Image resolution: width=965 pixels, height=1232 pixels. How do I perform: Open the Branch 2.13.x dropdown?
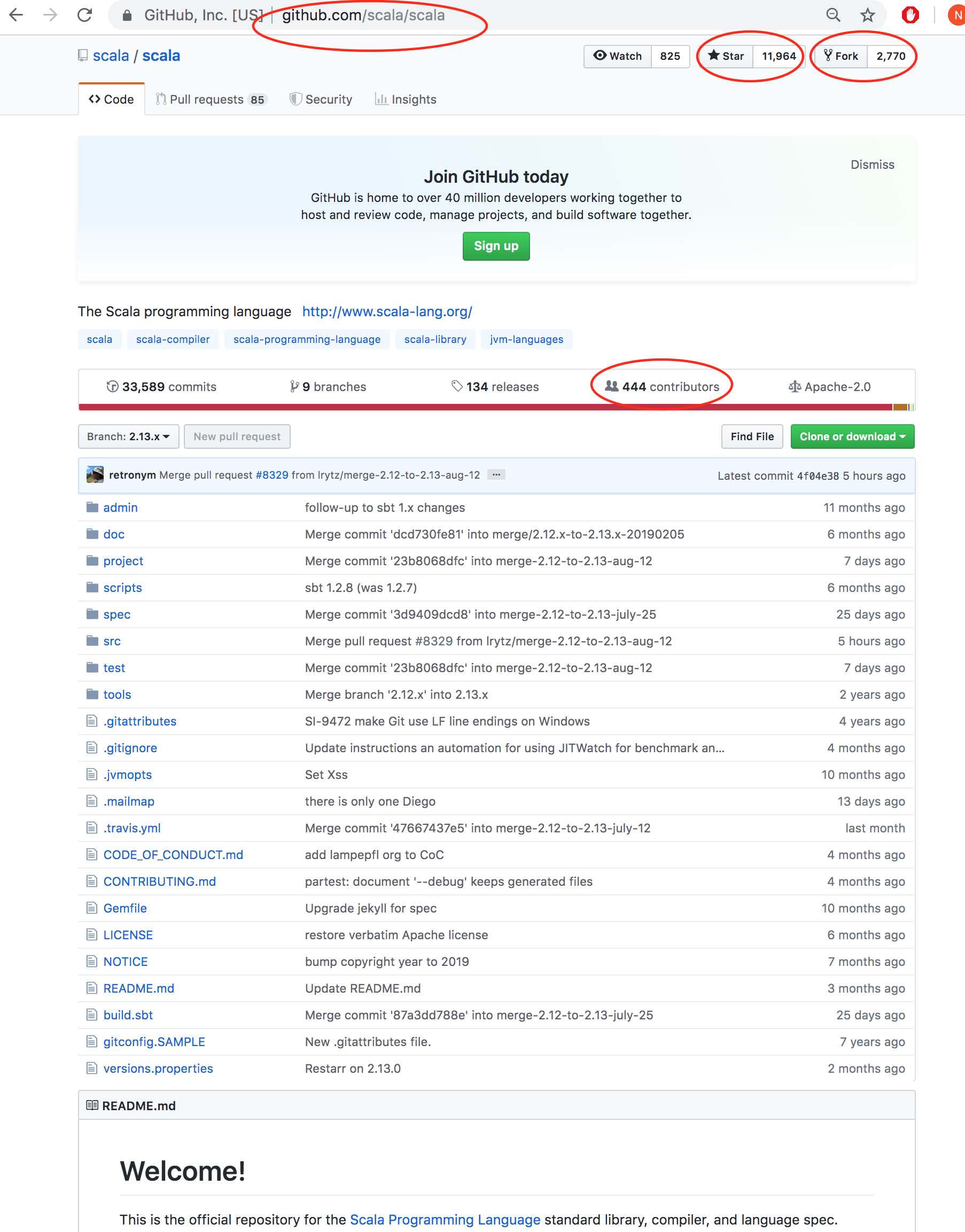pyautogui.click(x=128, y=436)
